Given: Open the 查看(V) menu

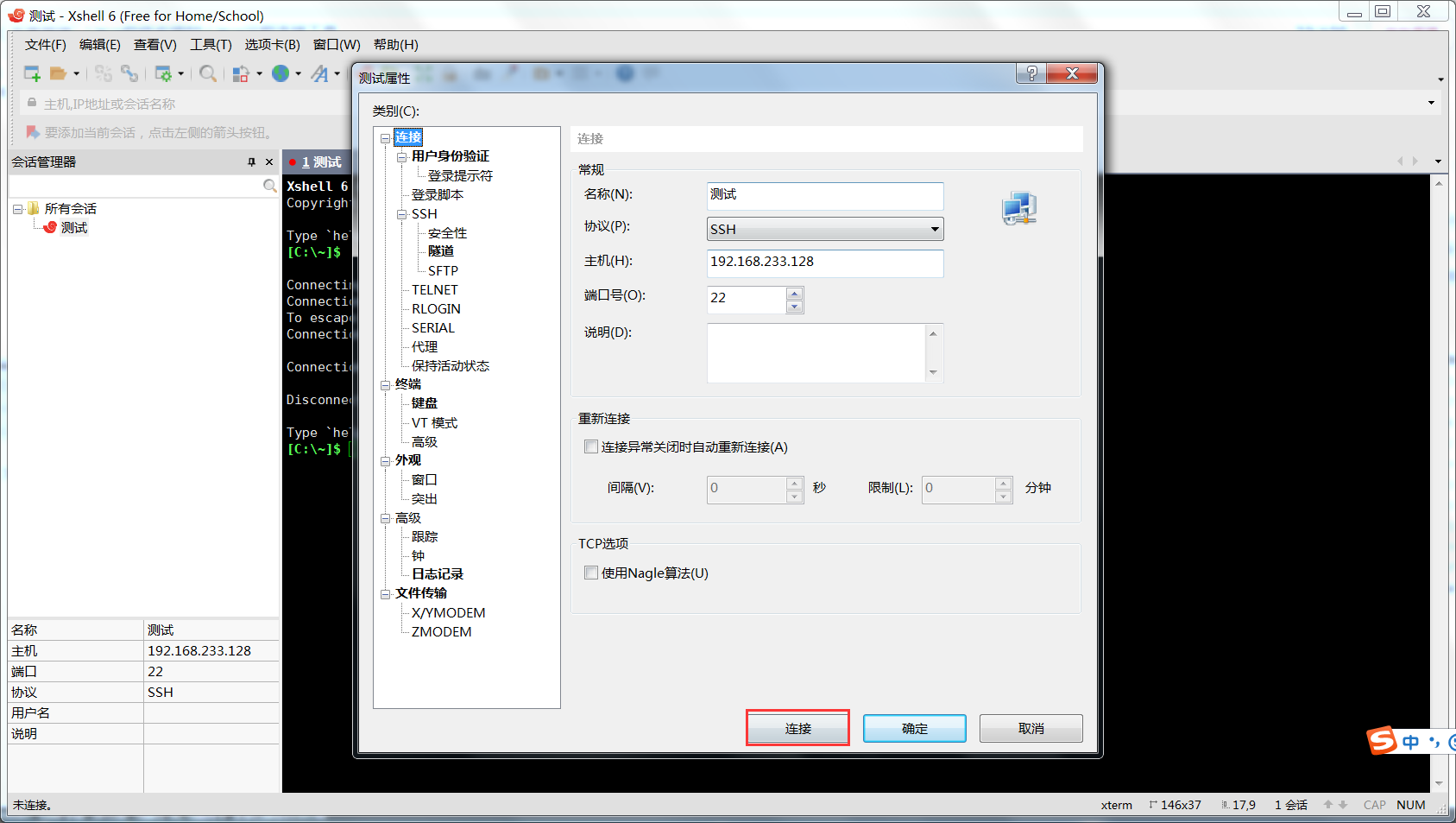Looking at the screenshot, I should point(155,44).
